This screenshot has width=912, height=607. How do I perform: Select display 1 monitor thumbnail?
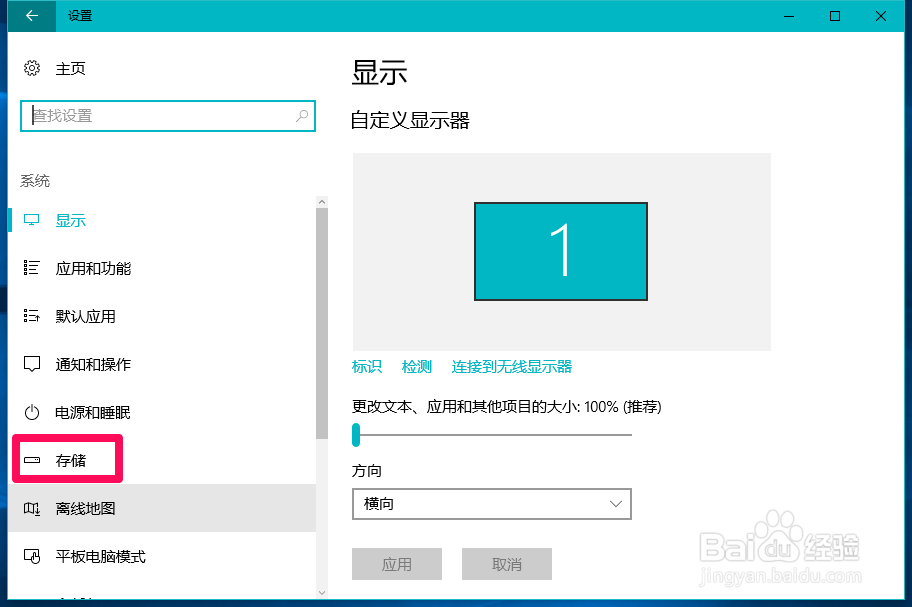pos(561,251)
